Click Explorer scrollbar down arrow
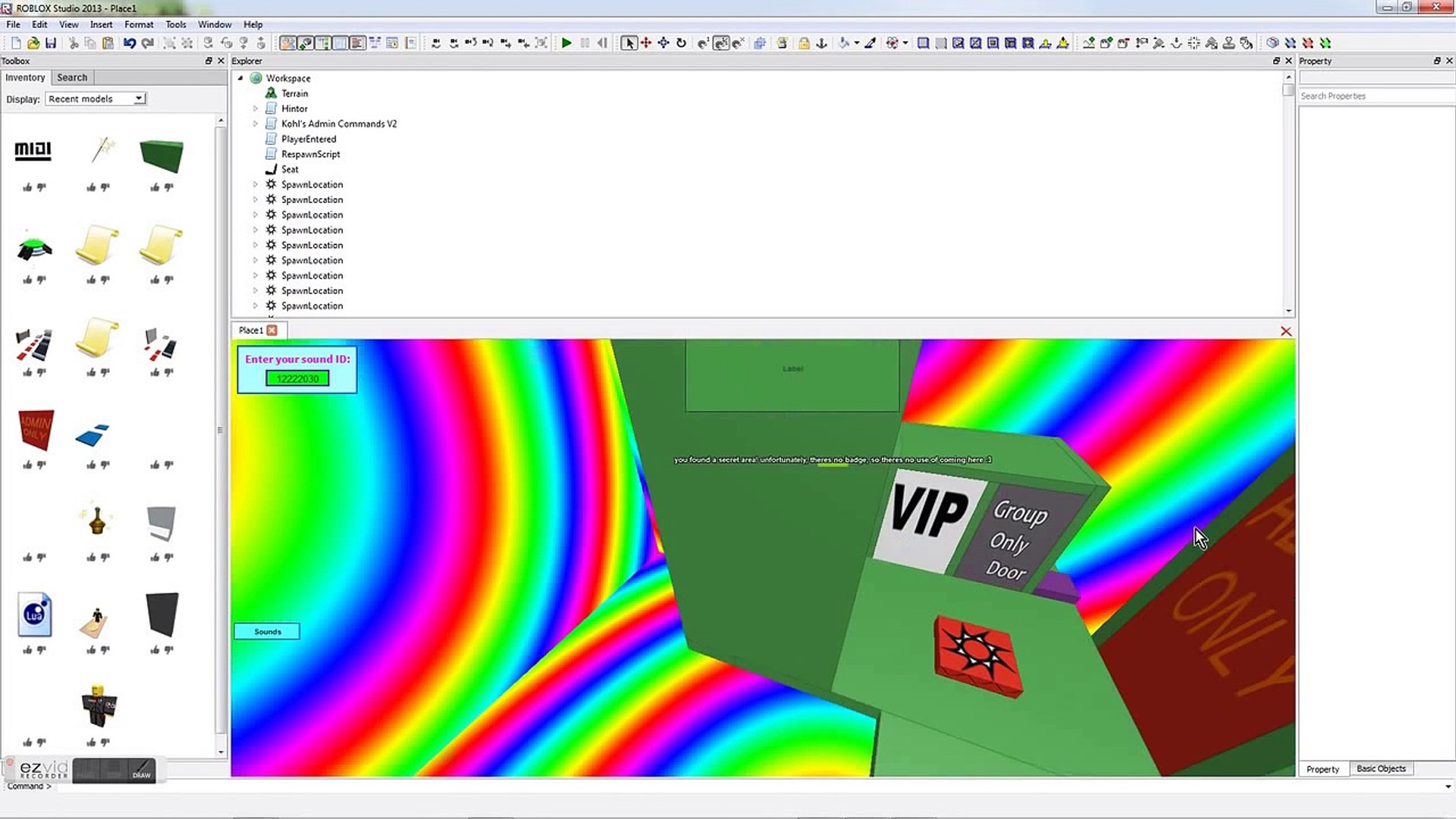This screenshot has height=819, width=1456. coord(1288,311)
